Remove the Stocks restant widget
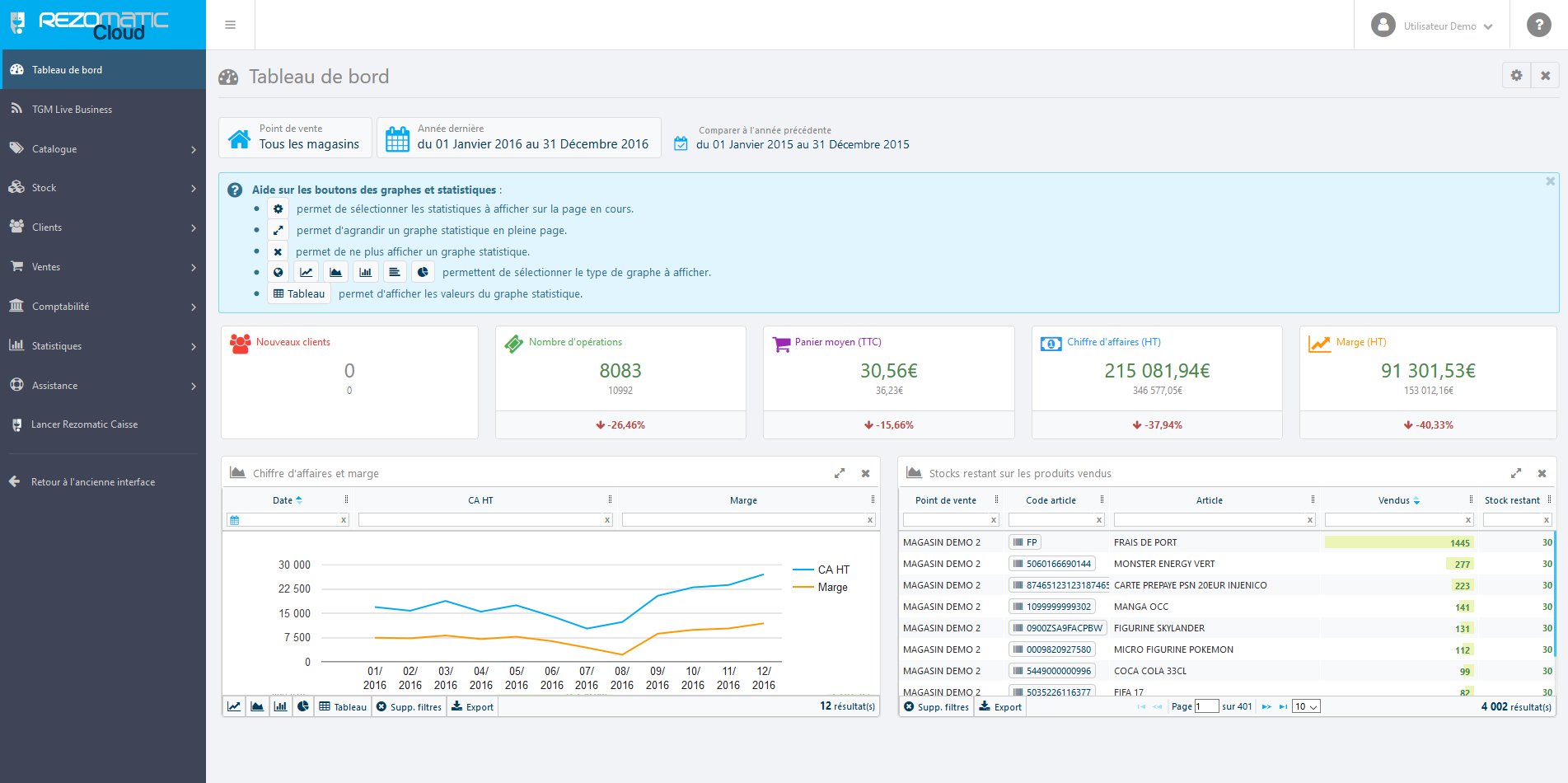This screenshot has height=783, width=1568. [1542, 473]
